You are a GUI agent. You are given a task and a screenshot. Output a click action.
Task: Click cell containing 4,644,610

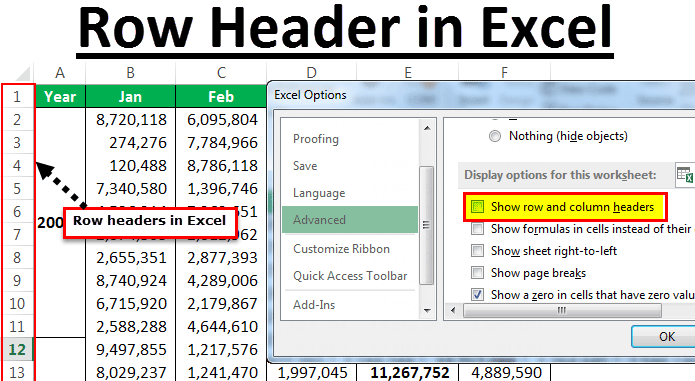click(221, 327)
